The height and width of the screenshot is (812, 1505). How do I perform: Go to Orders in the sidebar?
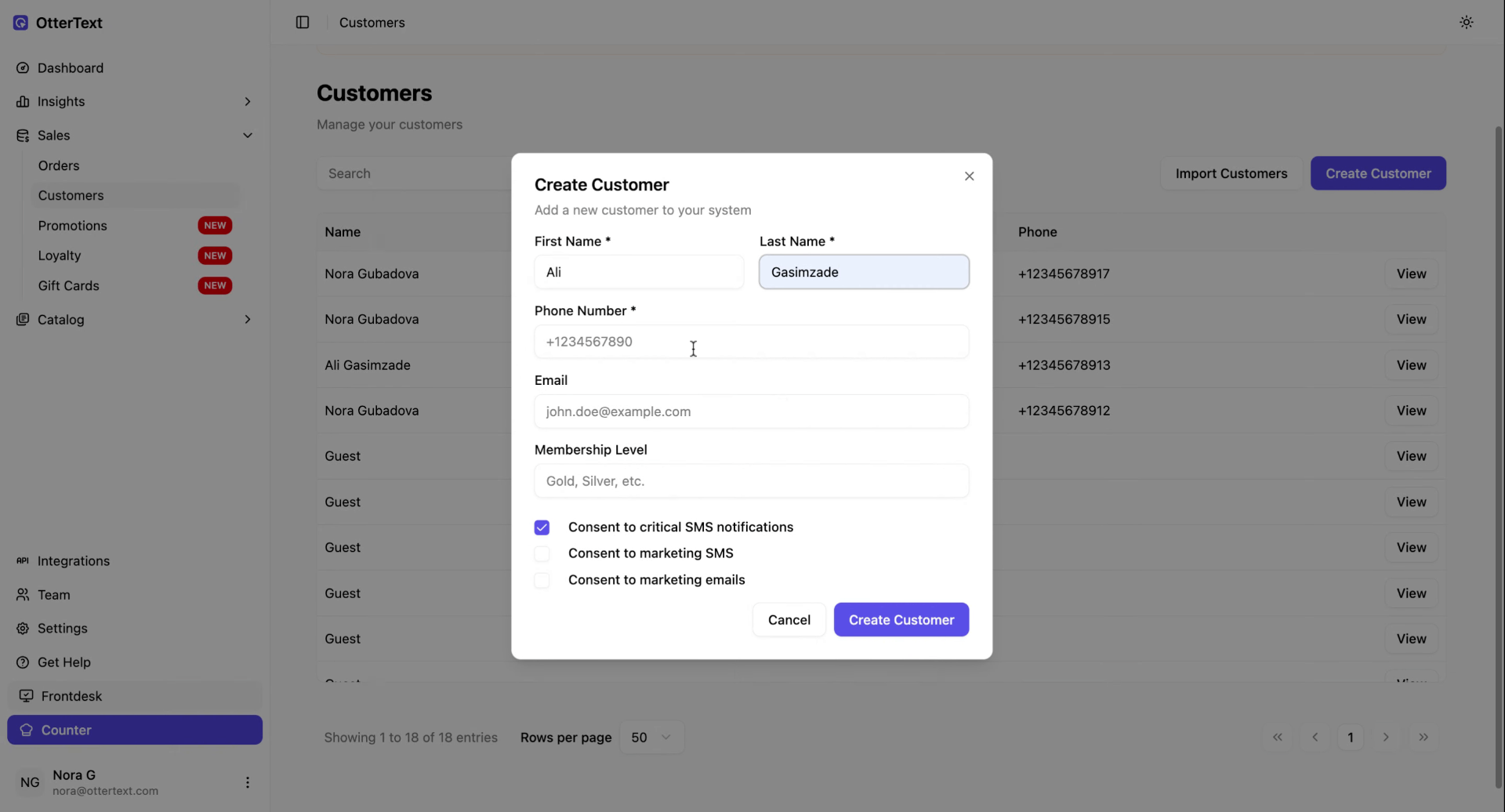[x=59, y=165]
